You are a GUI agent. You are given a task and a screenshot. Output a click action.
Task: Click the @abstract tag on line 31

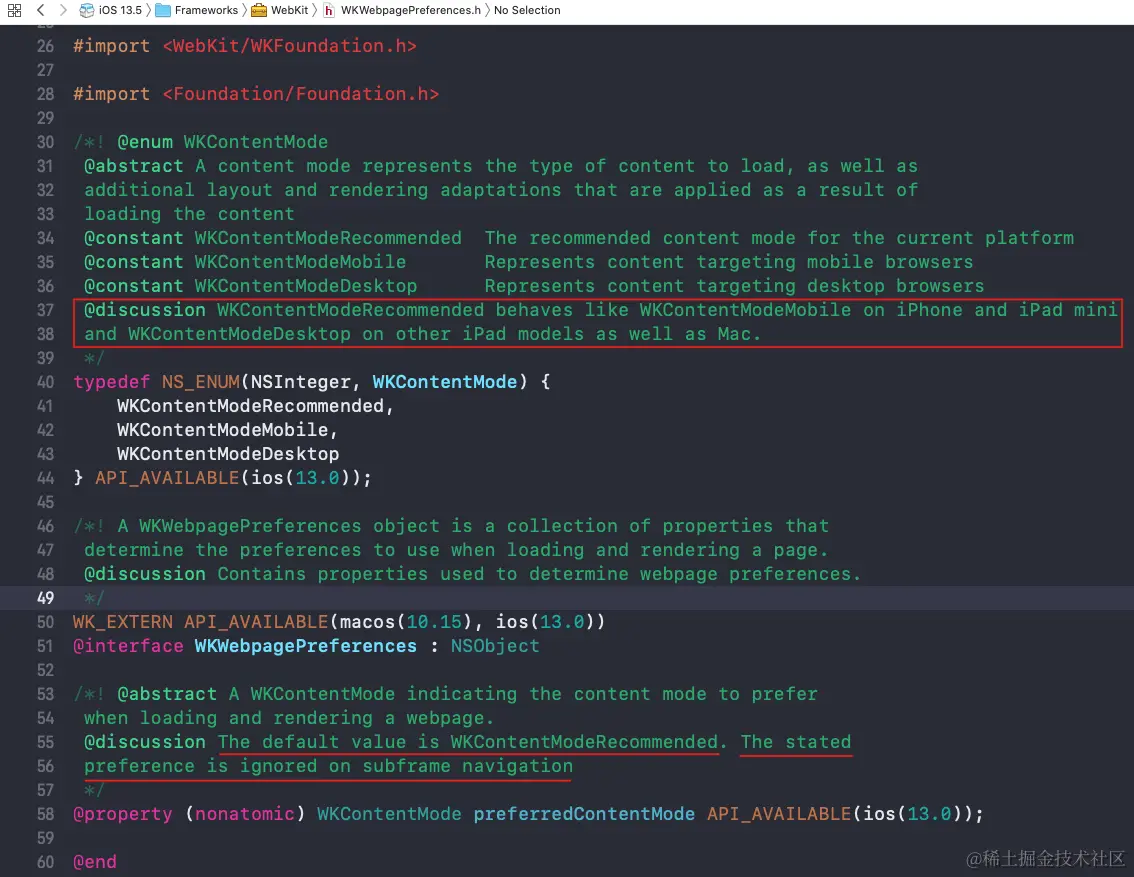(134, 166)
